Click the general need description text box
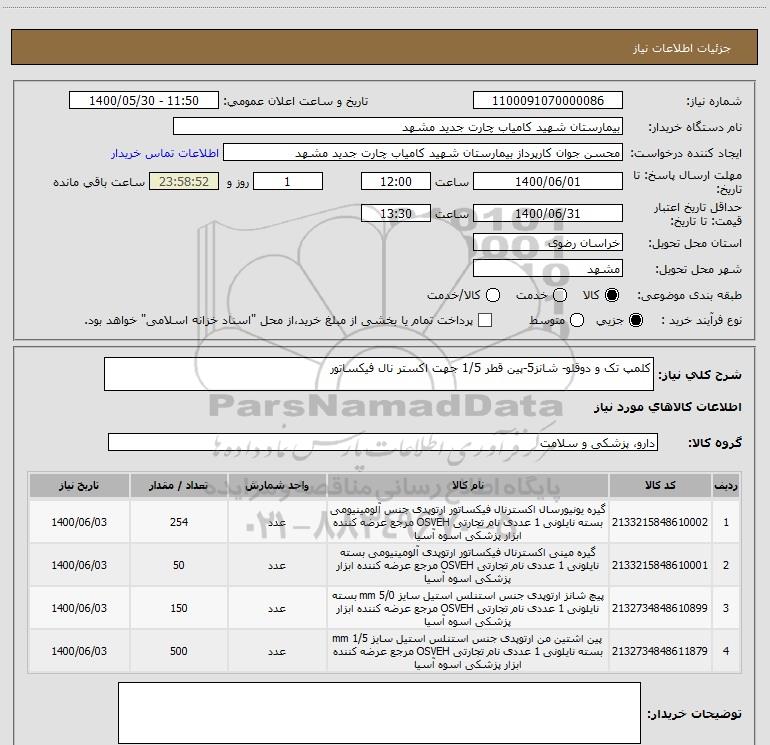The image size is (770, 745). coord(379,374)
